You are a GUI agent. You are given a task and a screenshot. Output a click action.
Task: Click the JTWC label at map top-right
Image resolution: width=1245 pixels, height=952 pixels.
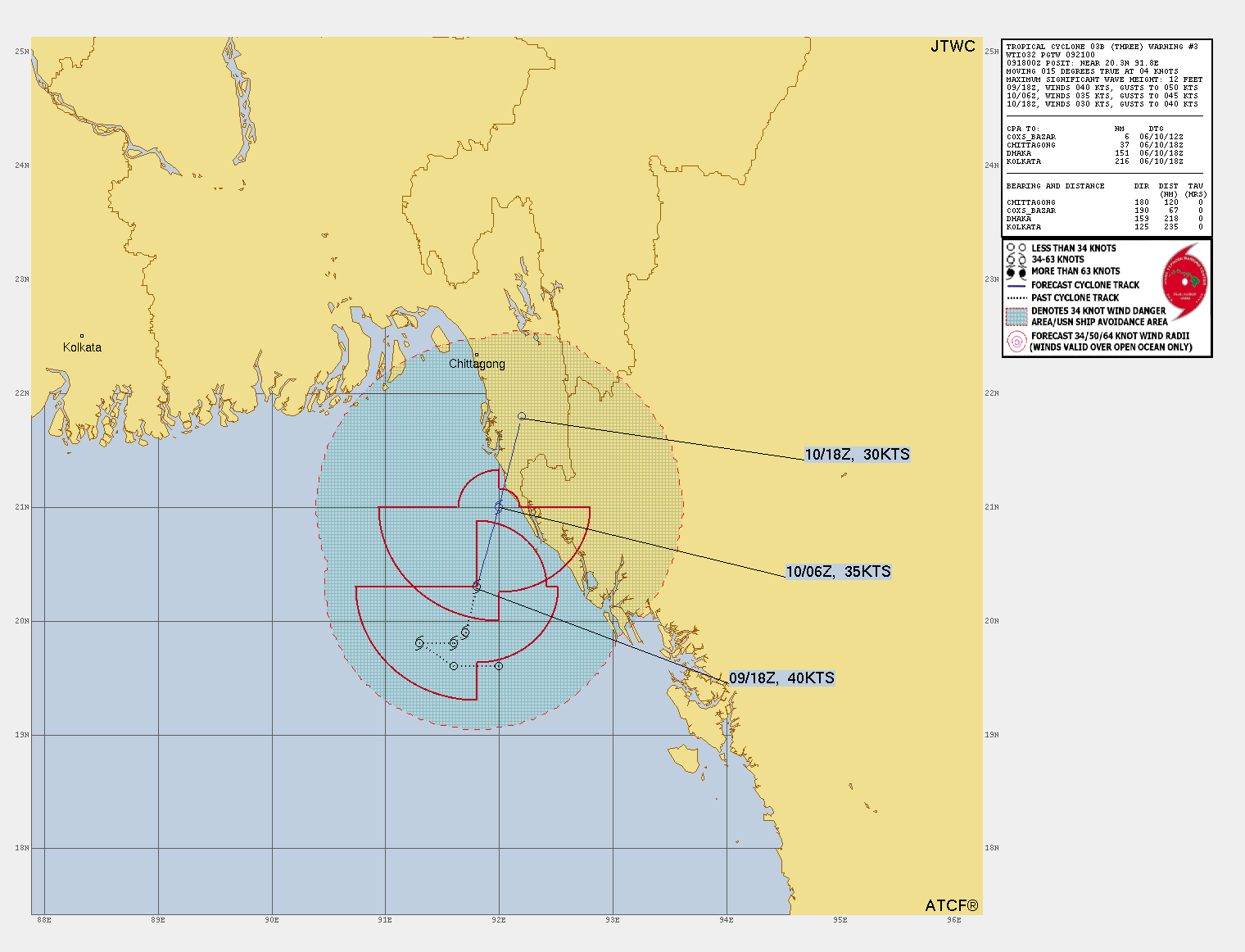click(x=953, y=47)
